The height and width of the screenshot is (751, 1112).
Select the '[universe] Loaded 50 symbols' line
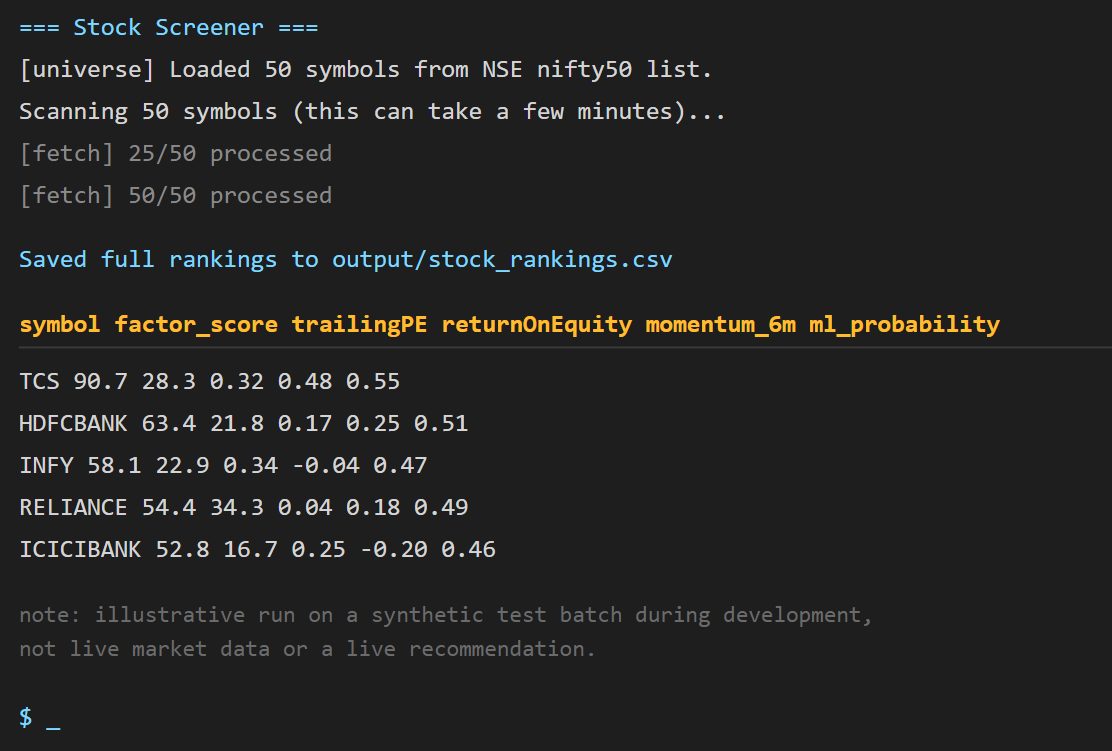point(365,69)
